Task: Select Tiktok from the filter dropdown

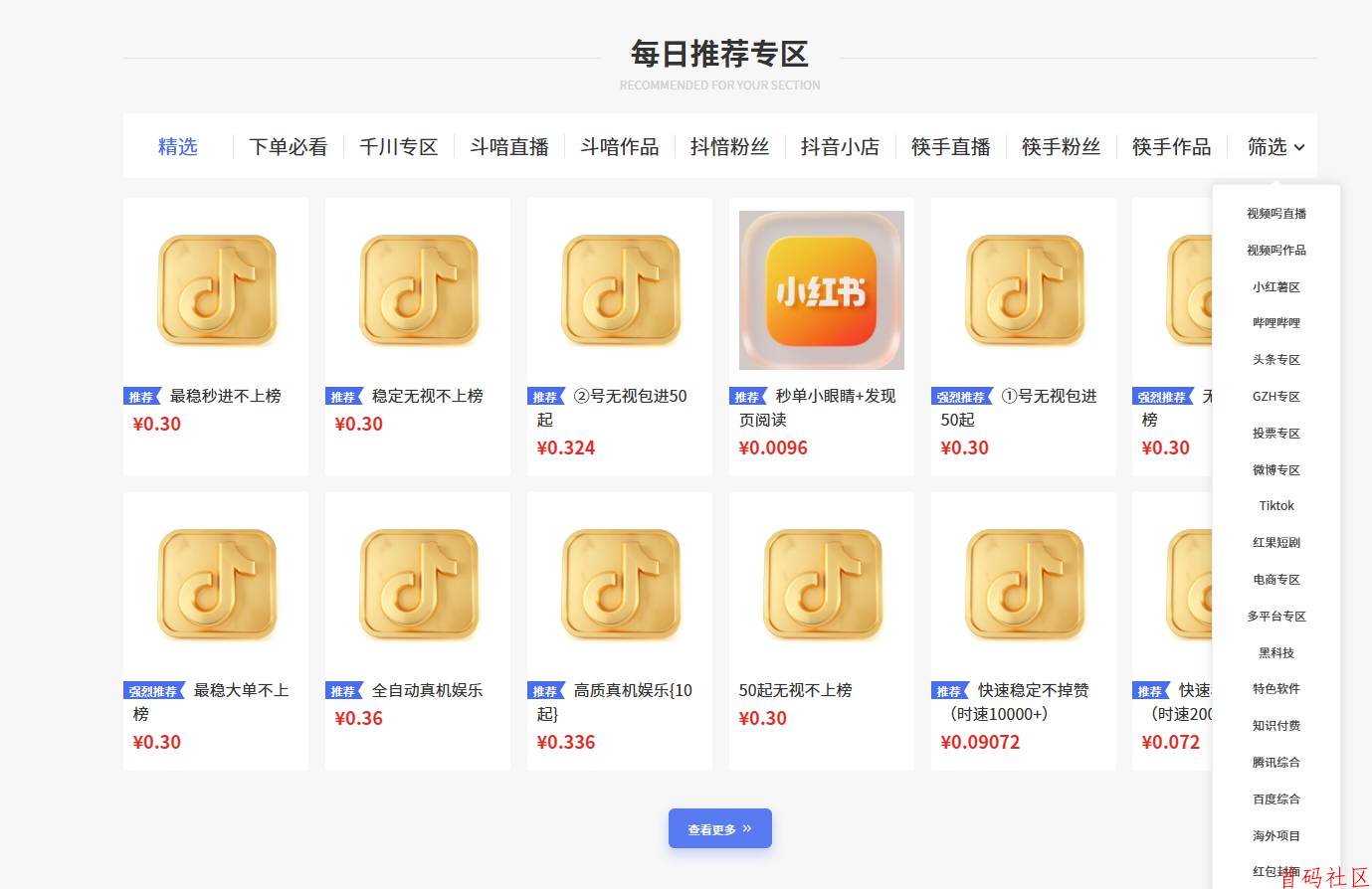Action: (x=1275, y=505)
